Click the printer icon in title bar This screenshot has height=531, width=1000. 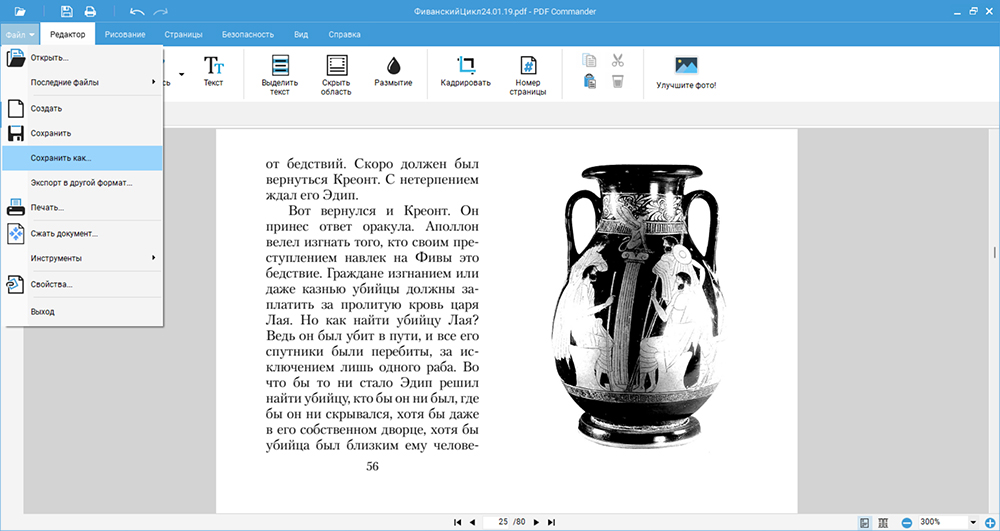pos(90,11)
